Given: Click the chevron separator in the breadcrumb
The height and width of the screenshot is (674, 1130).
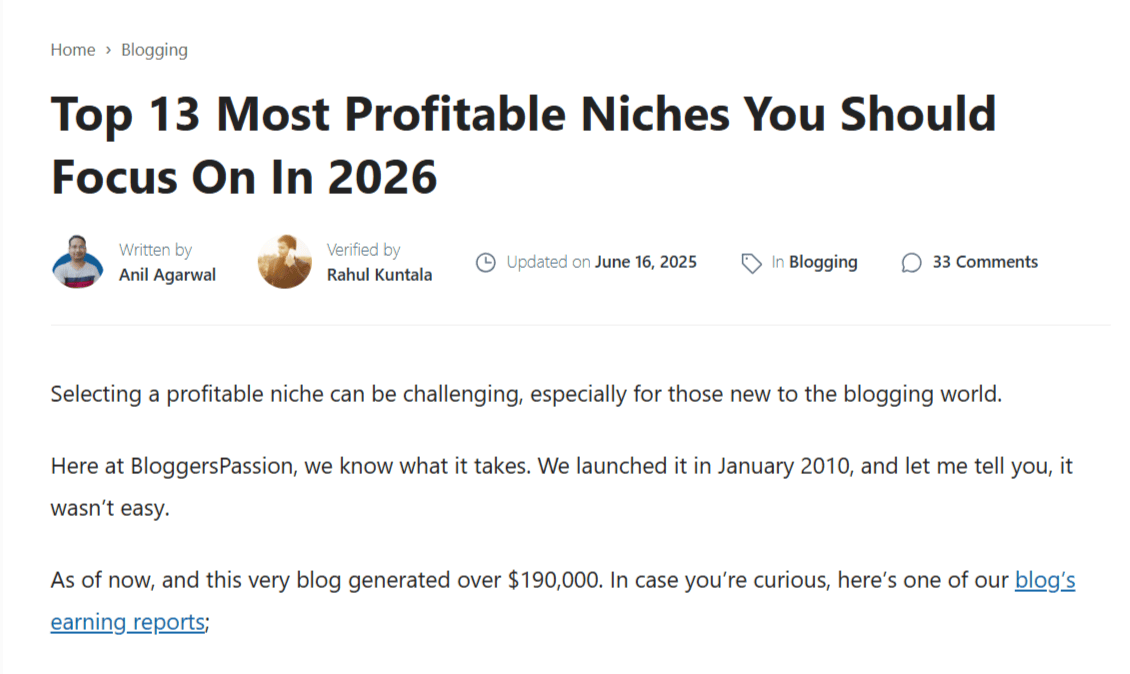Looking at the screenshot, I should pos(106,49).
